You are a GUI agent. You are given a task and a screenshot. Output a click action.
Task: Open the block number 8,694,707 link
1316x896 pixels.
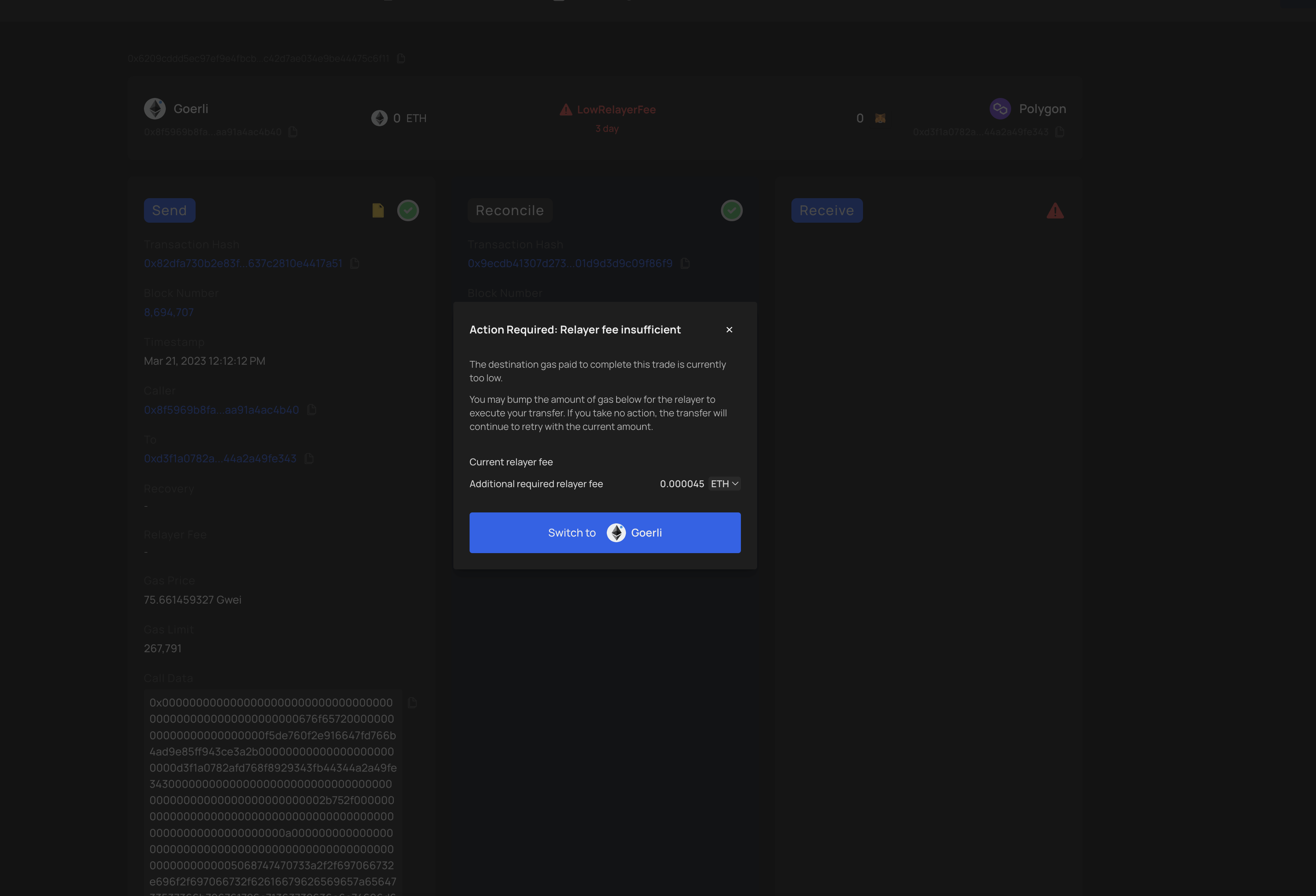[x=168, y=312]
